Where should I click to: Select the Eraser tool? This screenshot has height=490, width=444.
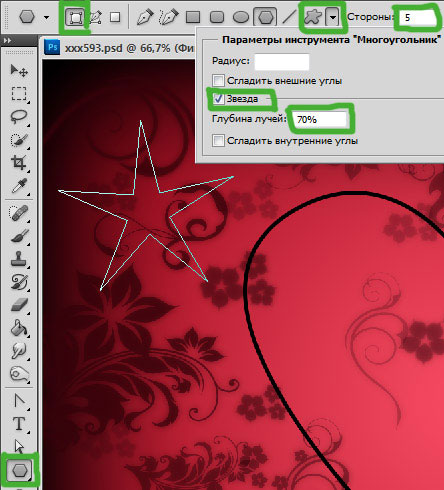[x=19, y=305]
